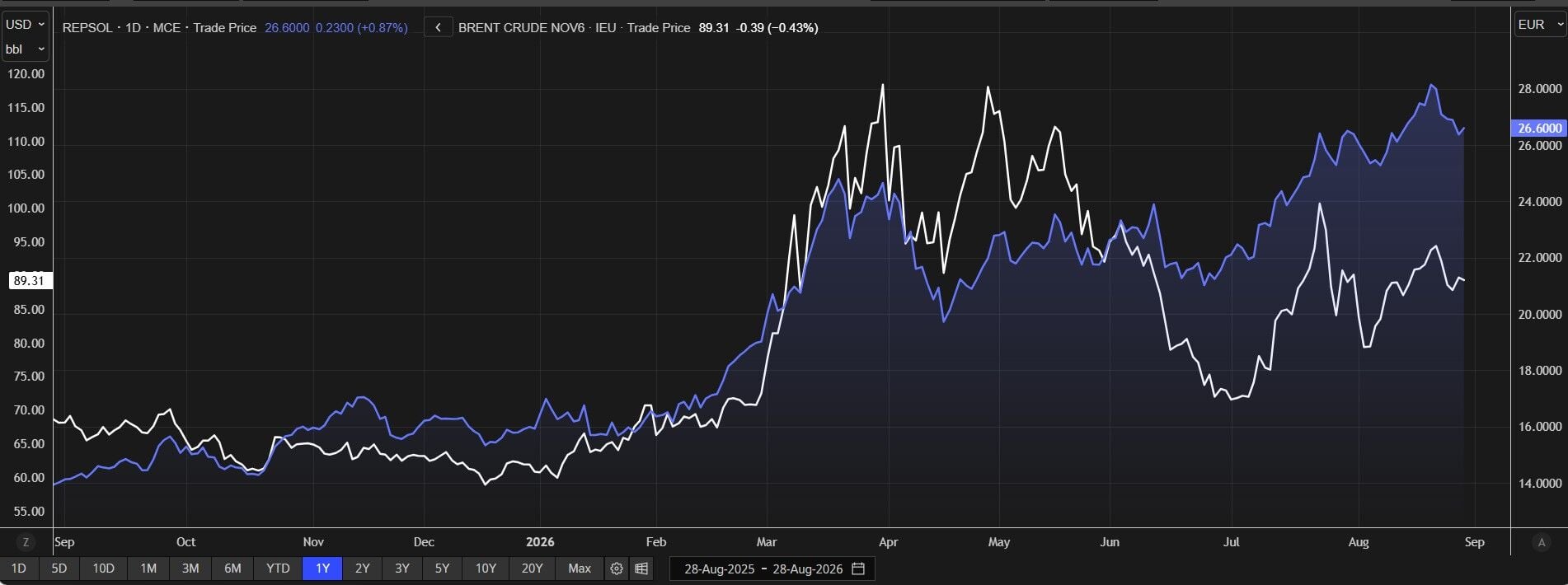Open the chart settings gear icon
1568x585 pixels.
click(x=616, y=569)
